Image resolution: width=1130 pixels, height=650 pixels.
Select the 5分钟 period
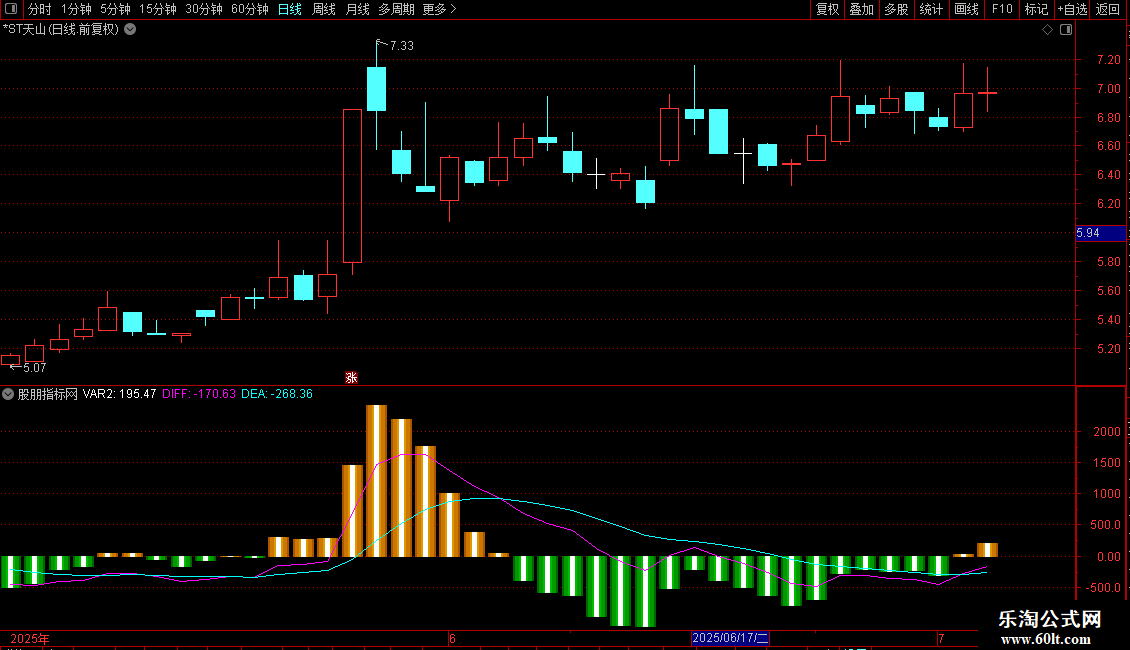click(115, 9)
